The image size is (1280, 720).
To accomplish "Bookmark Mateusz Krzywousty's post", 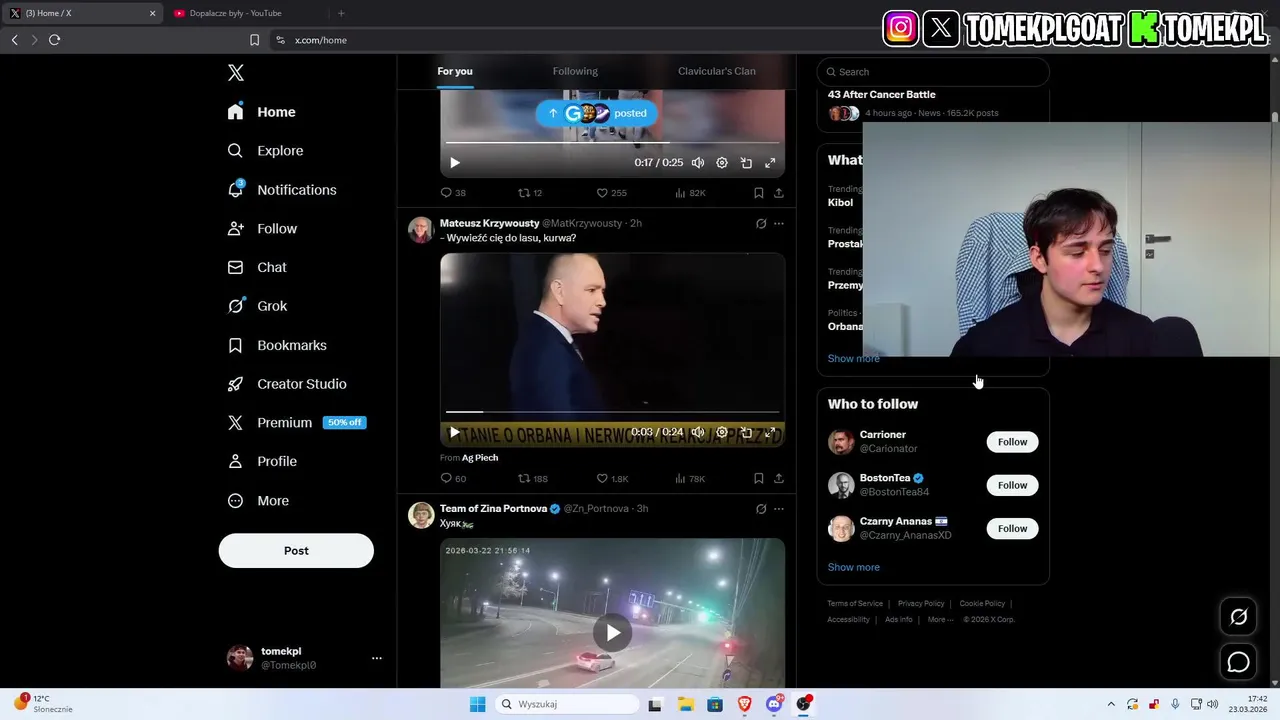I will (x=759, y=479).
